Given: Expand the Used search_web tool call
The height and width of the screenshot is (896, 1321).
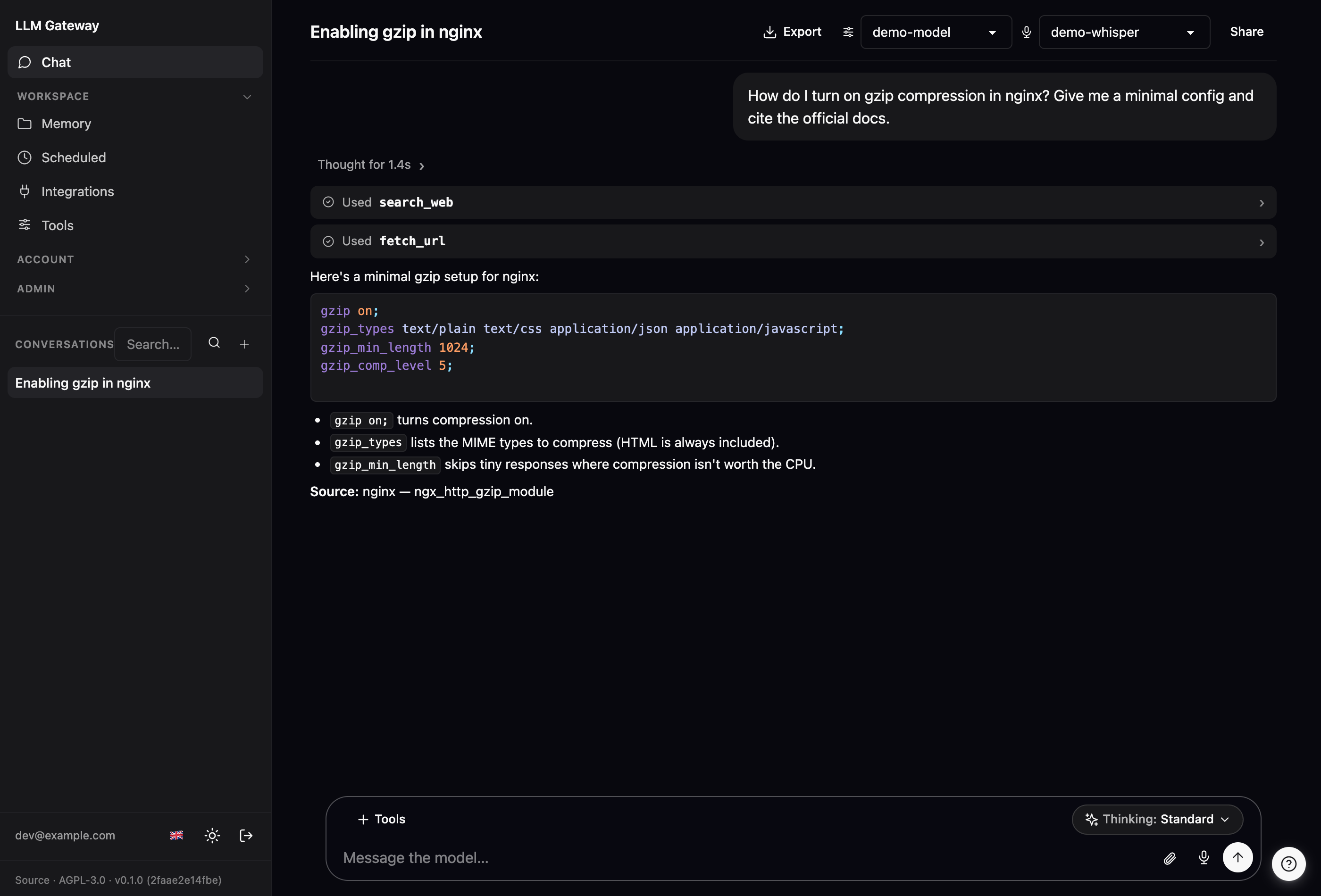Looking at the screenshot, I should point(793,203).
